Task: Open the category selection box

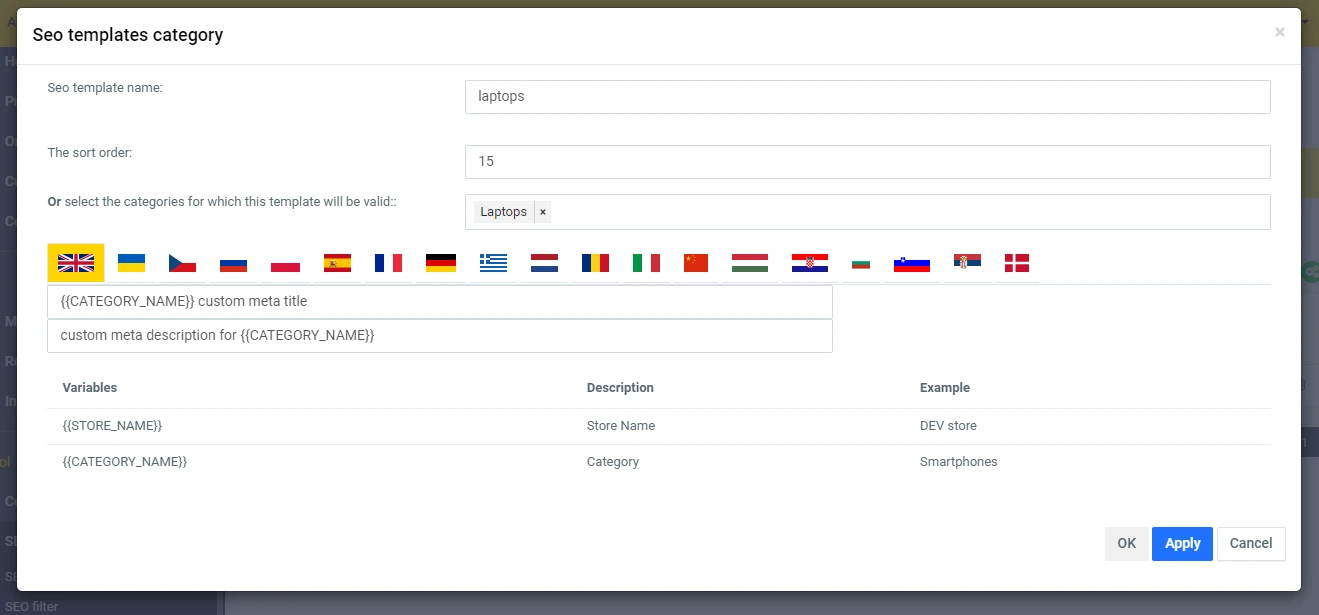Action: point(900,212)
